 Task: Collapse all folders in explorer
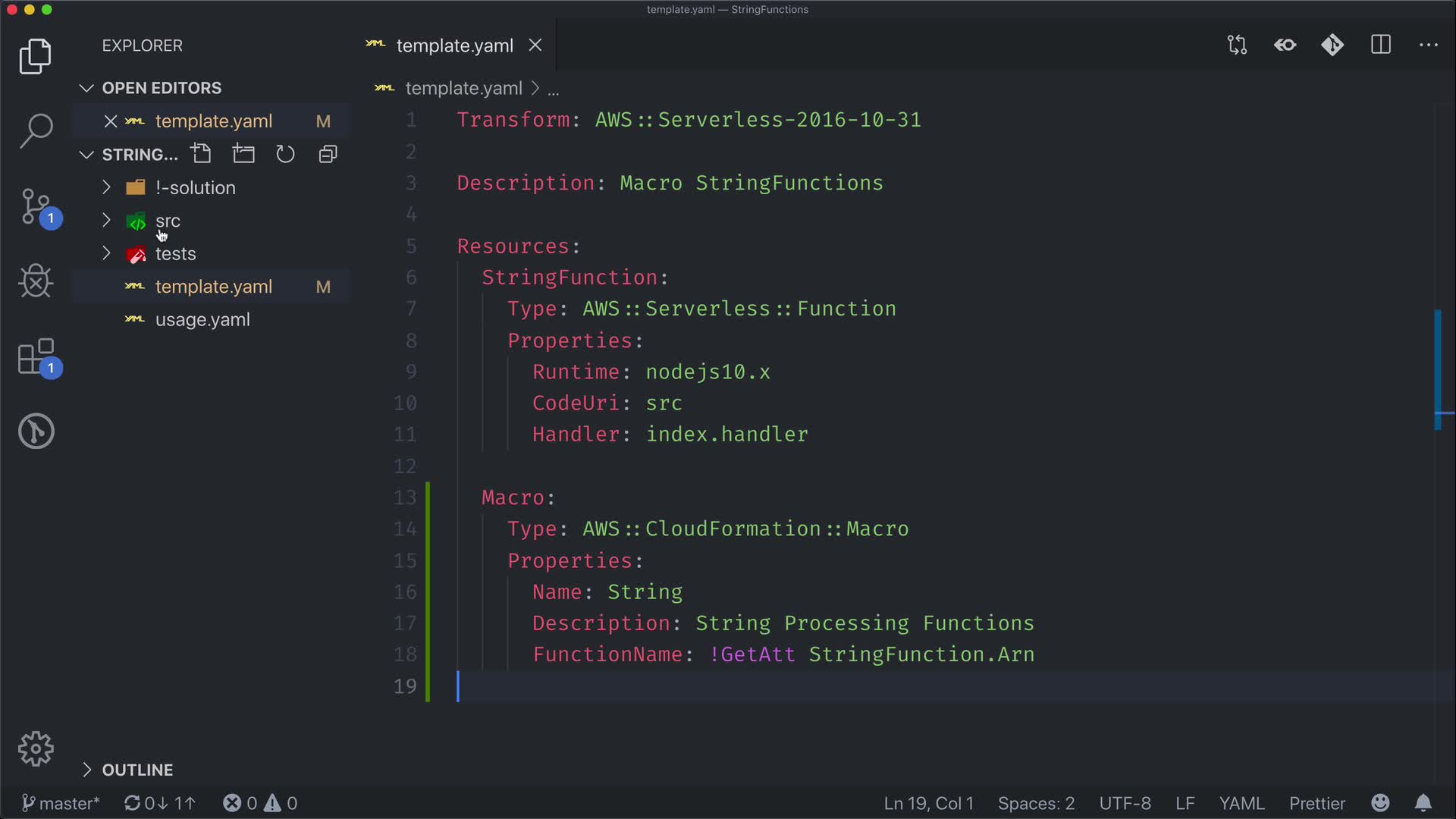pyautogui.click(x=328, y=154)
